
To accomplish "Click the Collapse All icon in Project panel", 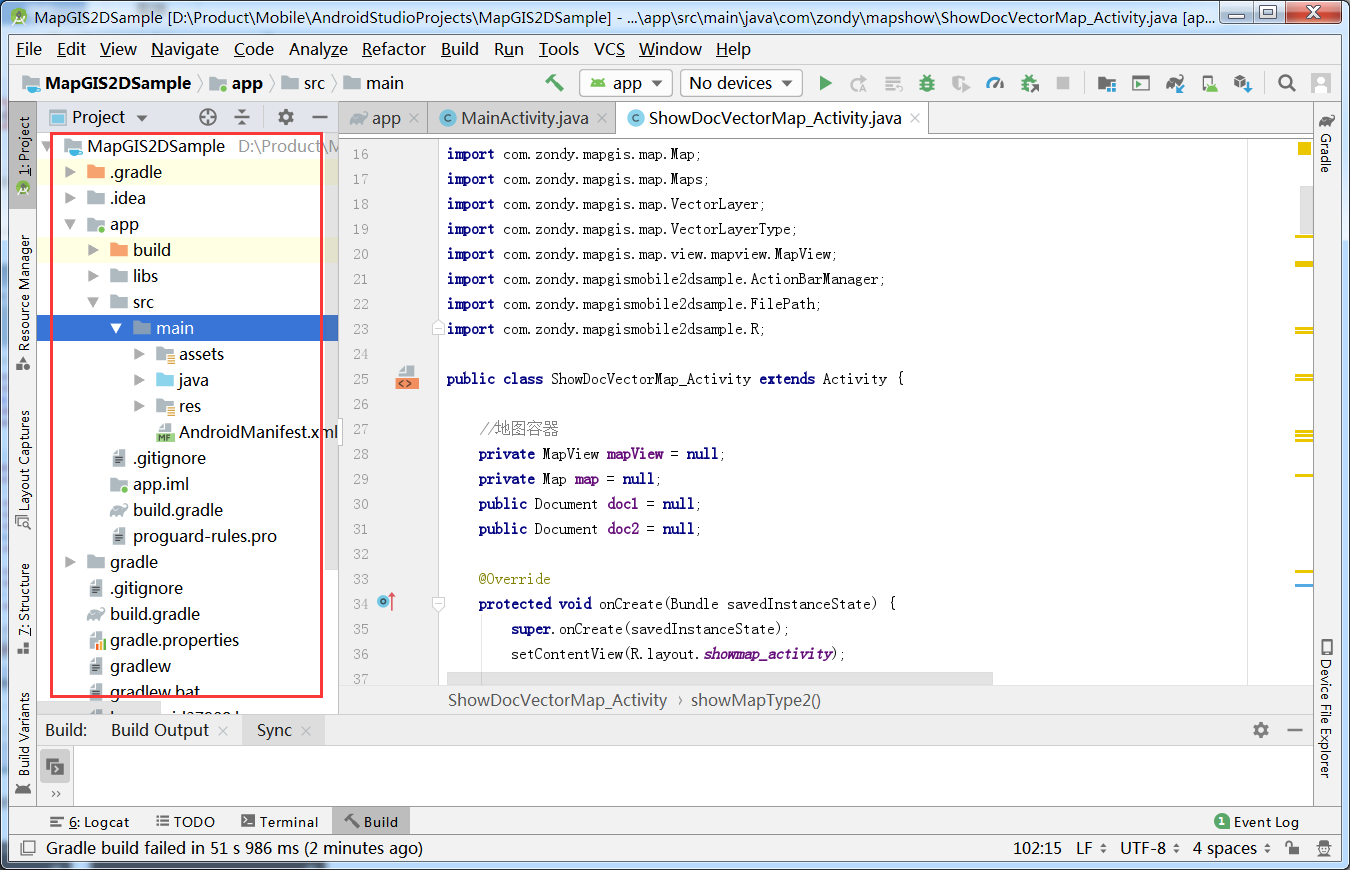I will pos(242,117).
